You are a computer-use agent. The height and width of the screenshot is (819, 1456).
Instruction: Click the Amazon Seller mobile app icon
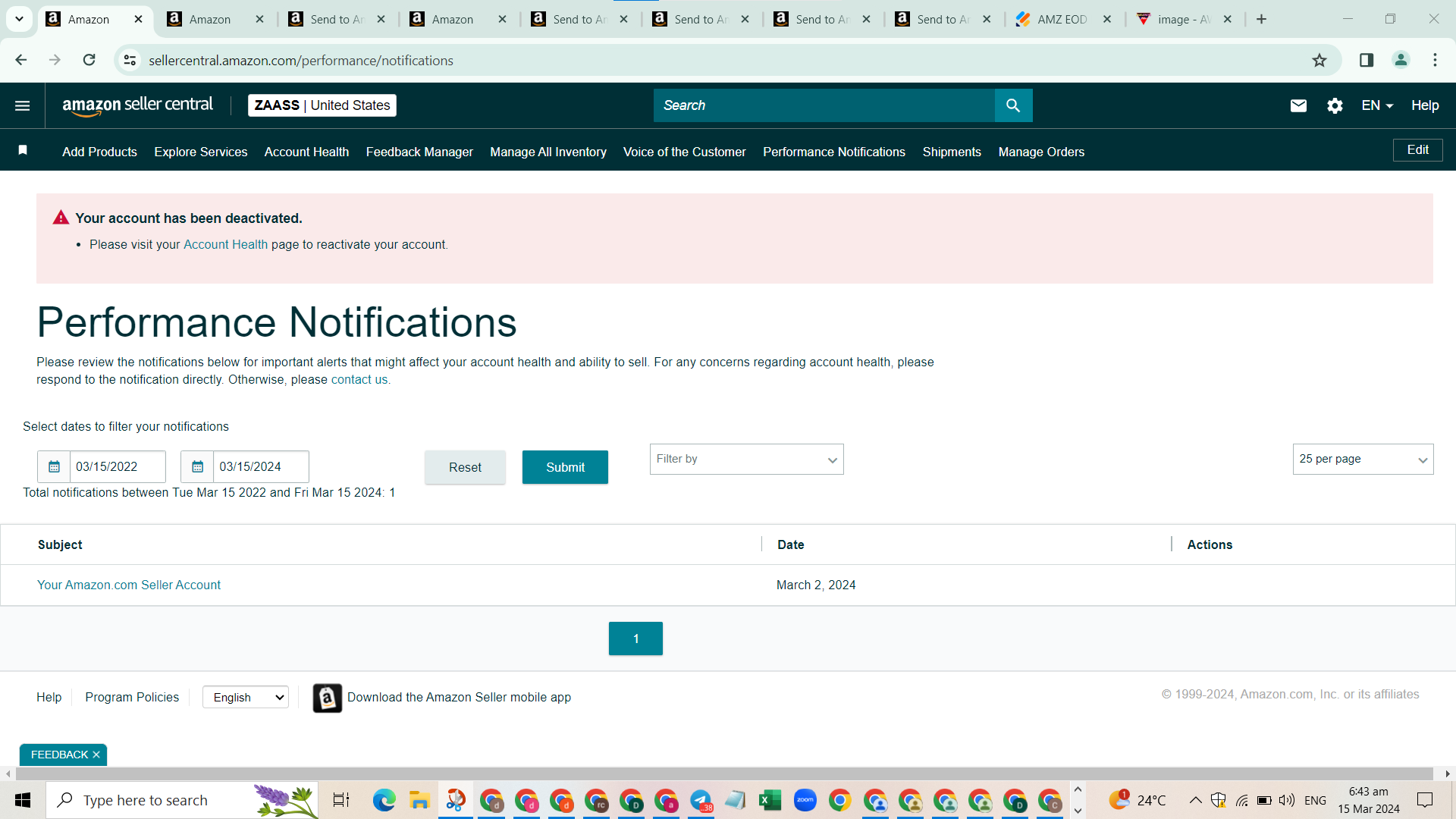point(328,698)
